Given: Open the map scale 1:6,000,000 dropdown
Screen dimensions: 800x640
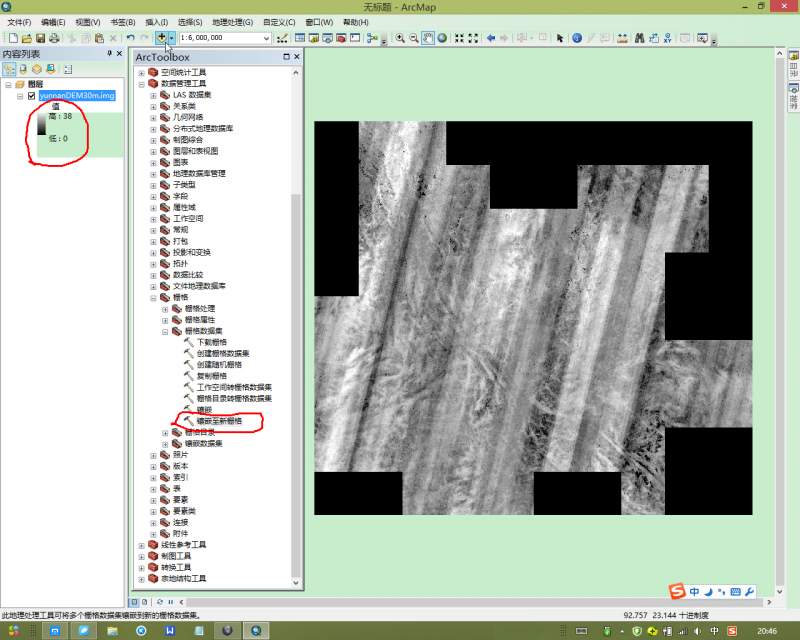Looking at the screenshot, I should (266, 38).
